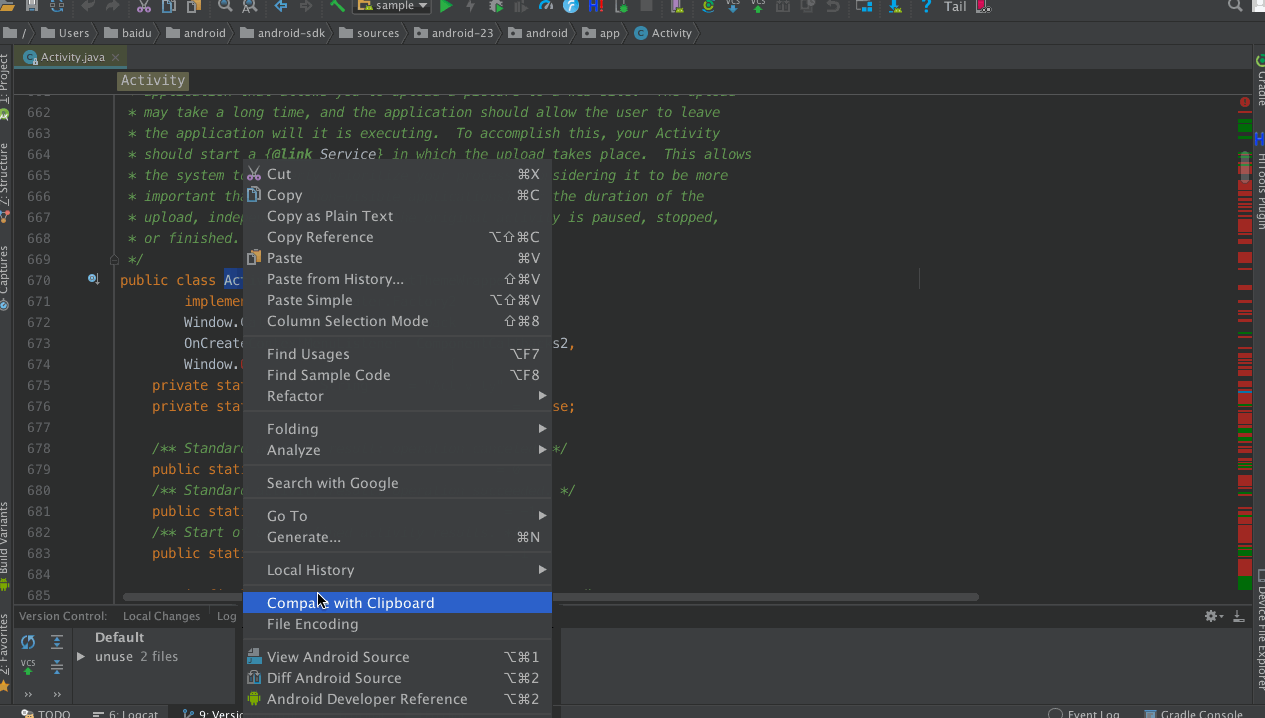Viewport: 1265px width, 718px height.
Task: Click Expand All icon in Version Control
Action: (57, 642)
